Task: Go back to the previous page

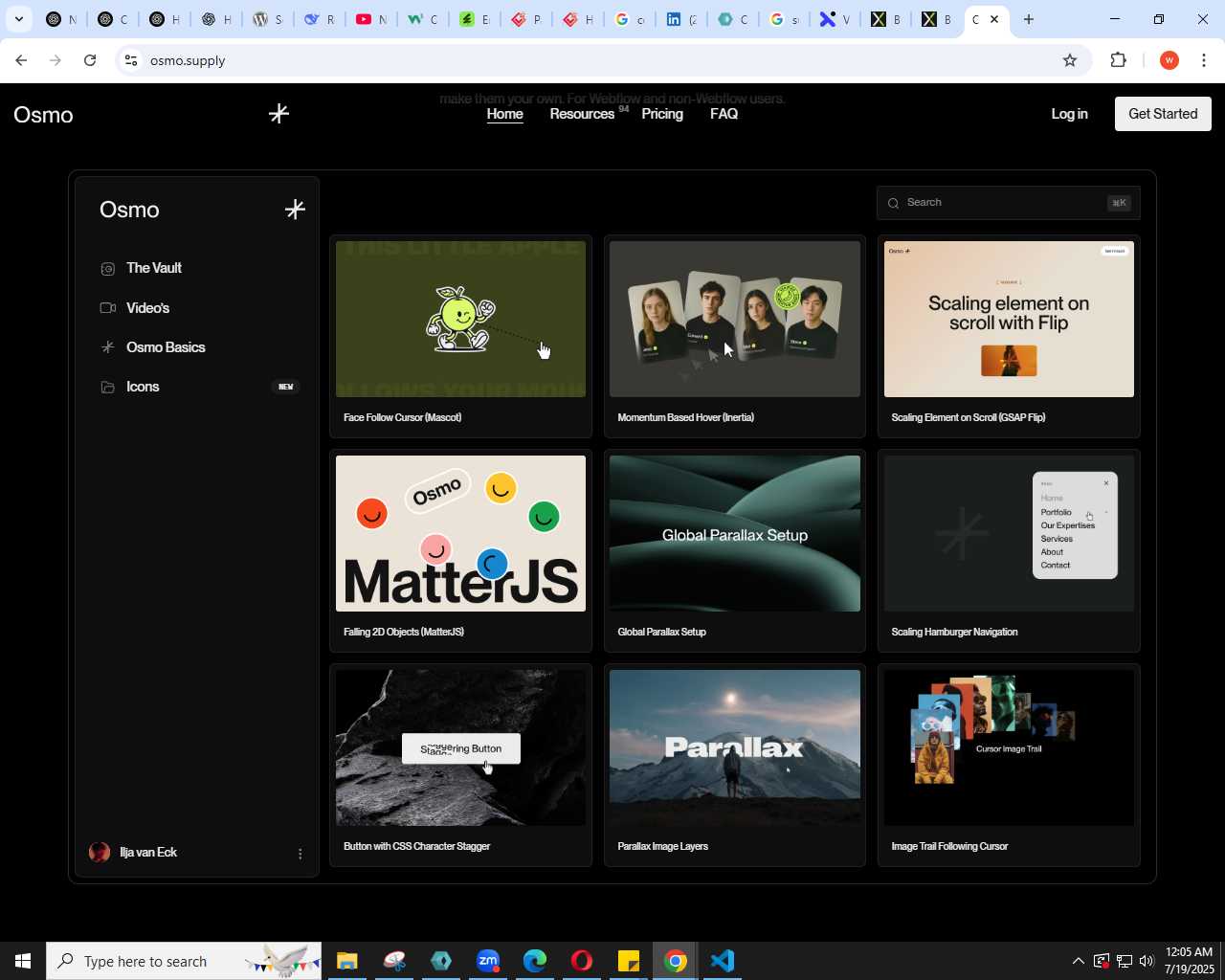Action: 21,60
